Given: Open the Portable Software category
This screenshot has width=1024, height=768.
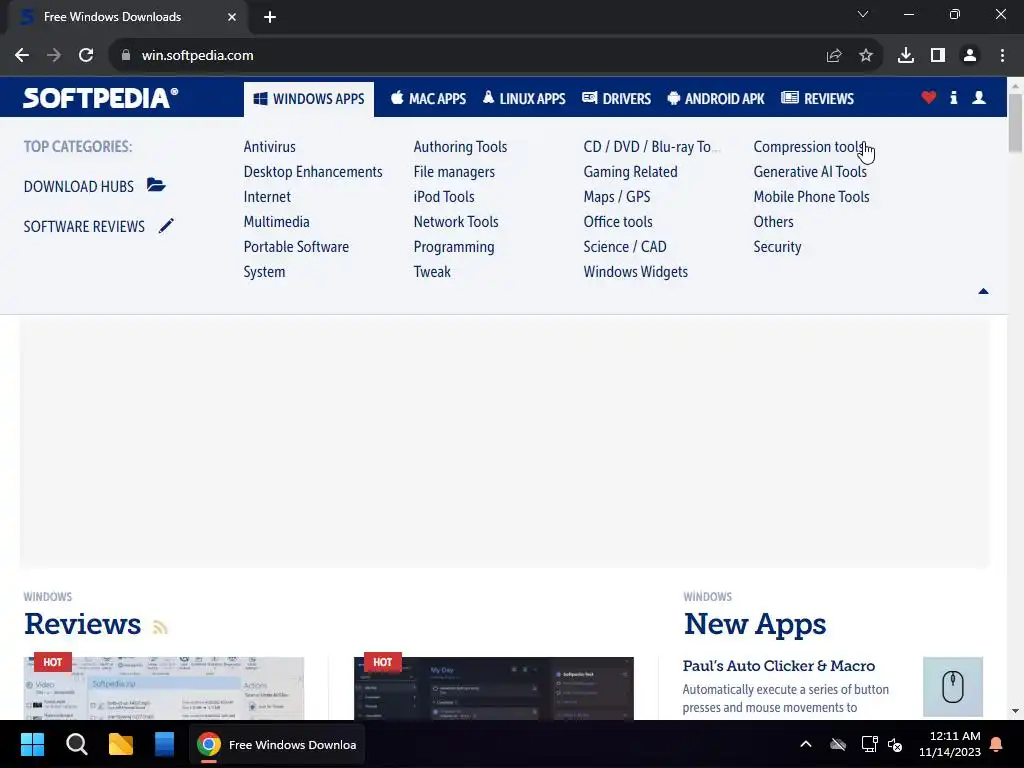Looking at the screenshot, I should 296,247.
